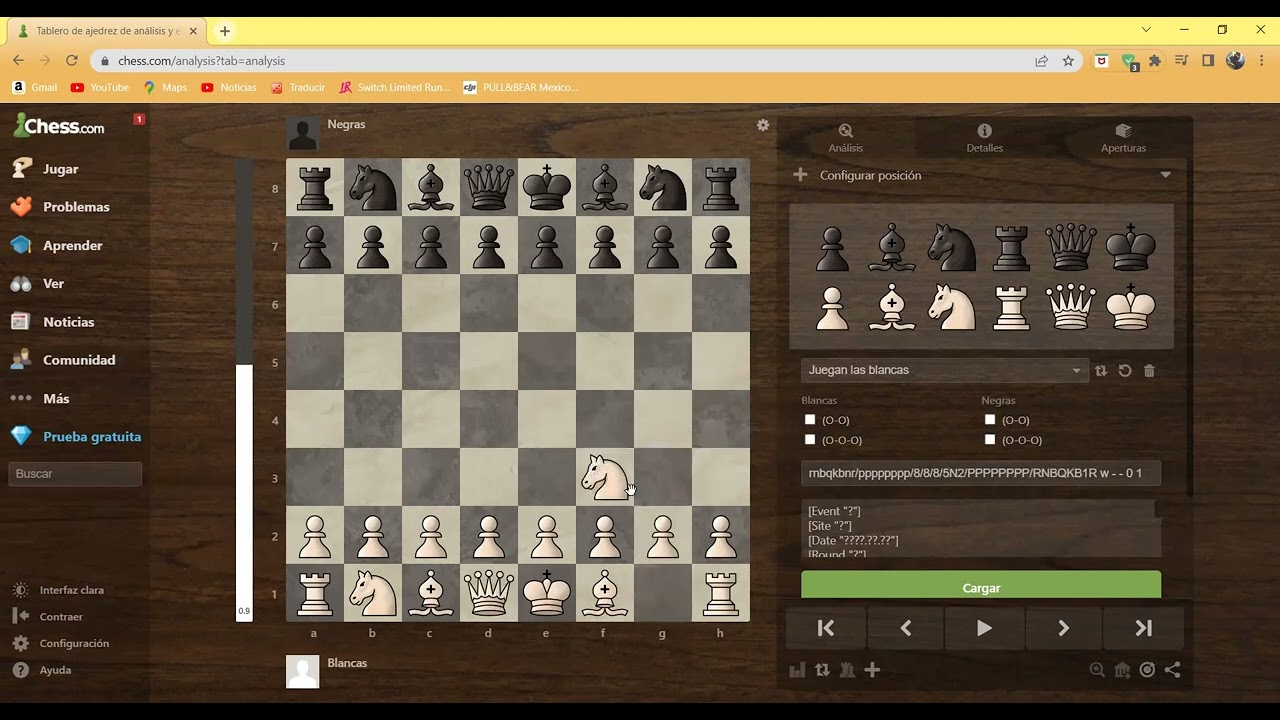Enable black queenside castling (O-O-O) checkbox
Viewport: 1280px width, 720px height.
(990, 440)
